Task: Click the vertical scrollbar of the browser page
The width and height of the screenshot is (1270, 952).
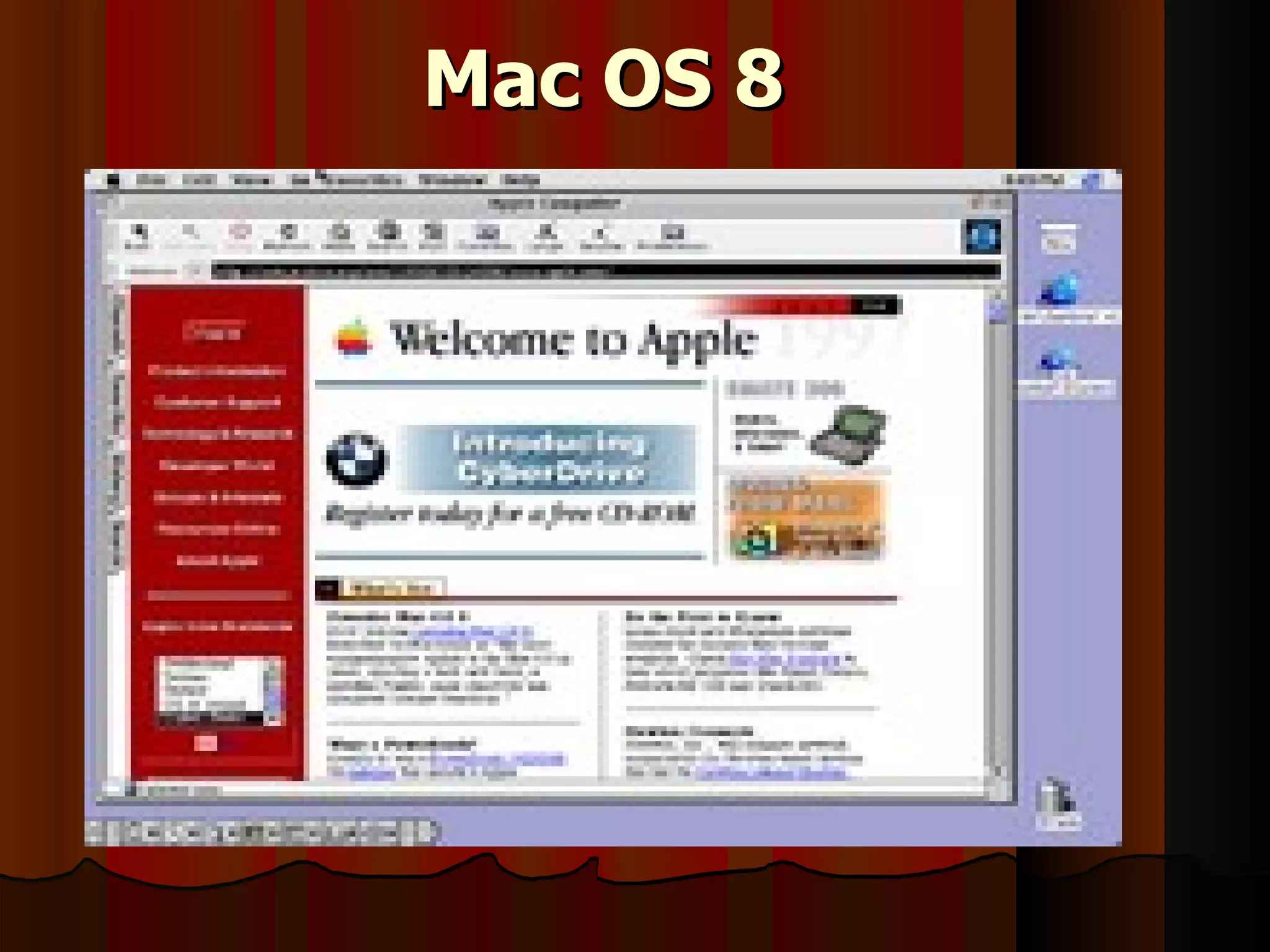Action: tap(997, 533)
